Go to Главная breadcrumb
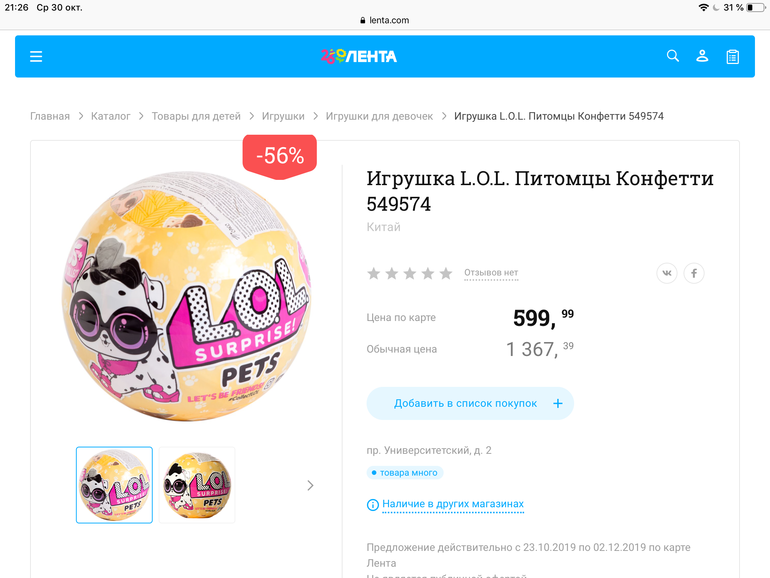770x578 pixels. (x=50, y=116)
